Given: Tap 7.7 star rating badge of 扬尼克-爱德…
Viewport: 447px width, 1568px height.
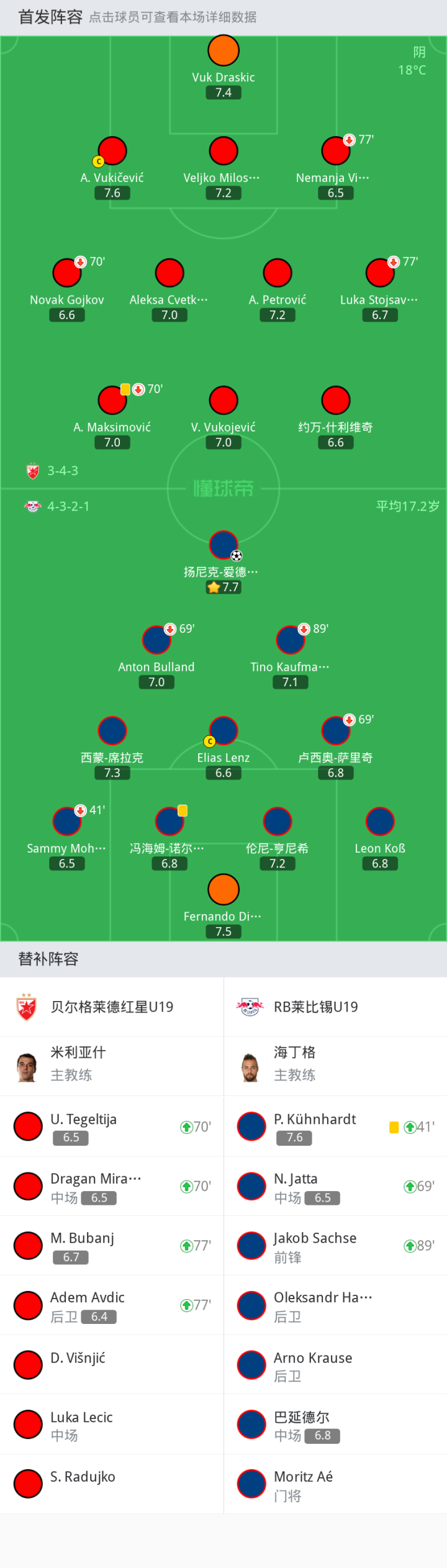Looking at the screenshot, I should [x=223, y=587].
